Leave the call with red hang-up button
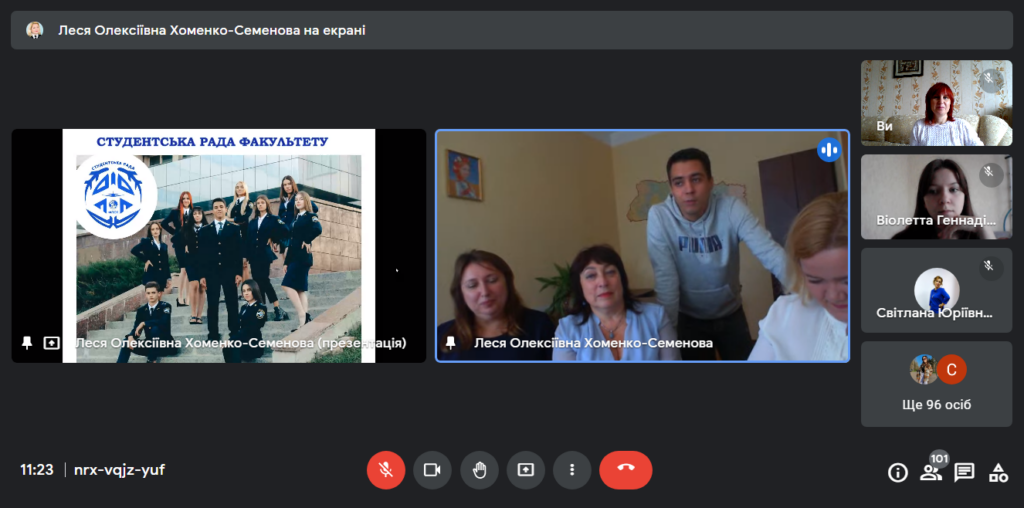Screen dimensions: 1024x508 click(626, 470)
